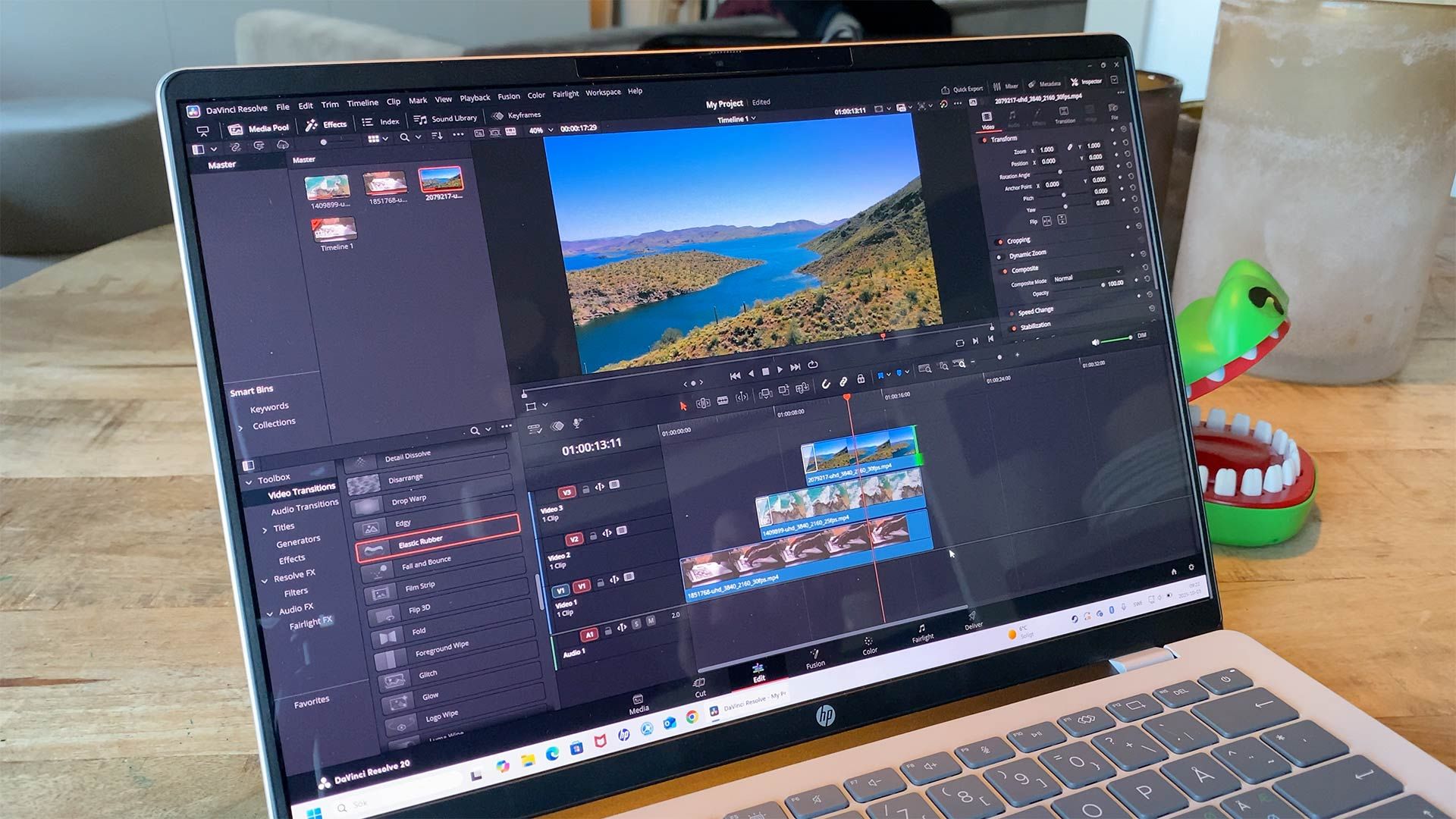Switch to the Color page tab

tap(869, 645)
